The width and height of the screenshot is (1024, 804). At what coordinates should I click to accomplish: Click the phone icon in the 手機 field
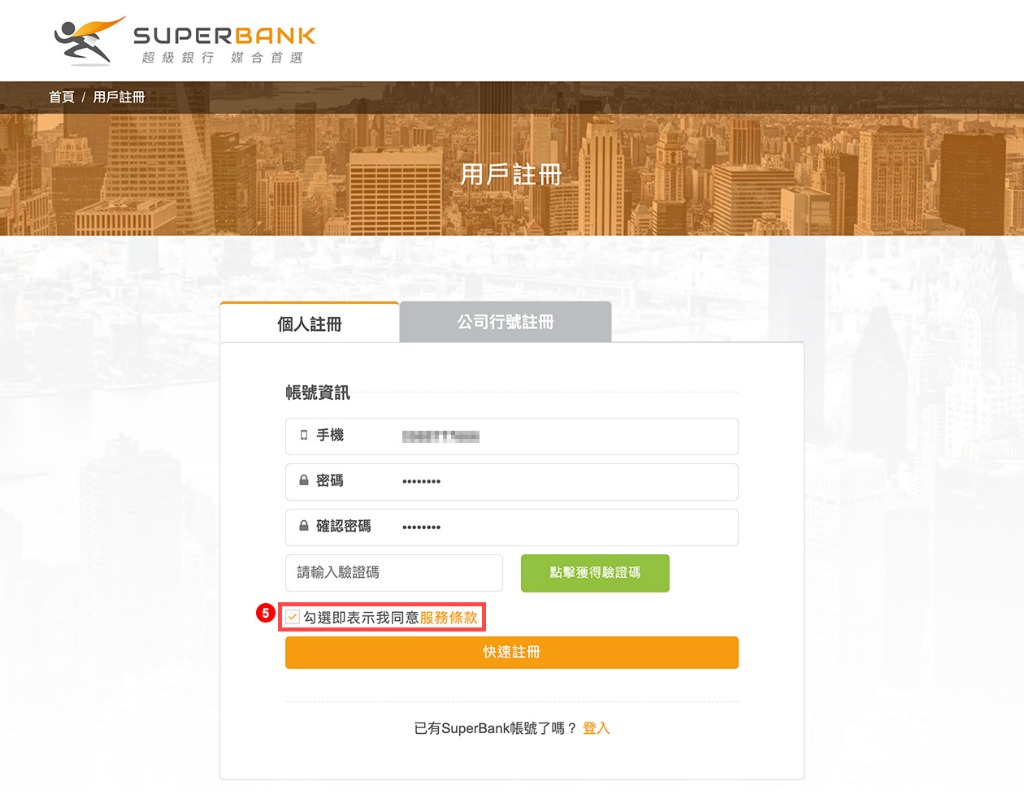[304, 435]
